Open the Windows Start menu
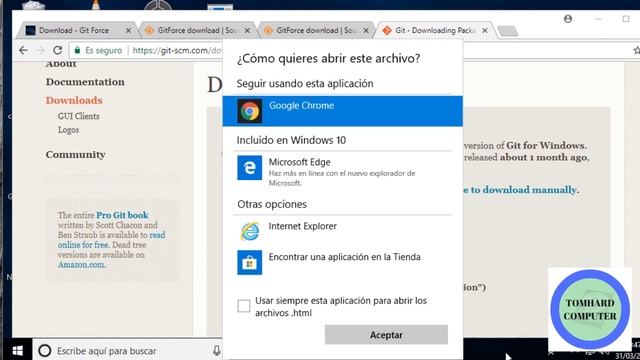 pos(17,351)
